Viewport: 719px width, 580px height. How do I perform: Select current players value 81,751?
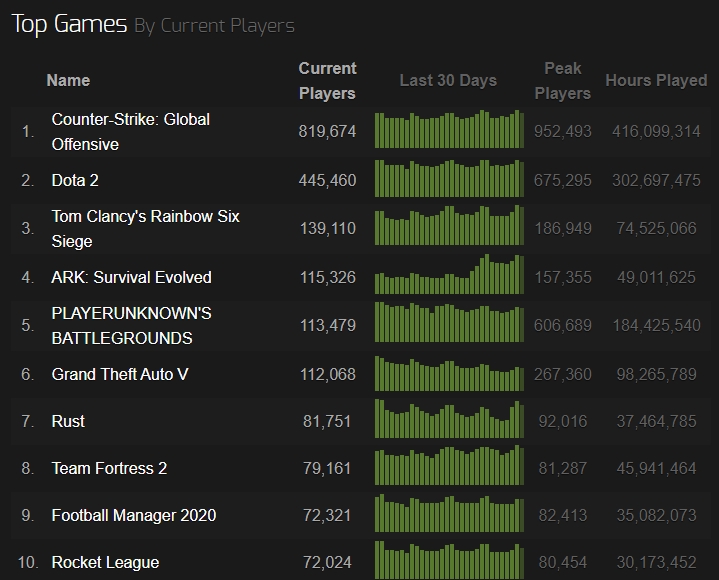coord(327,421)
